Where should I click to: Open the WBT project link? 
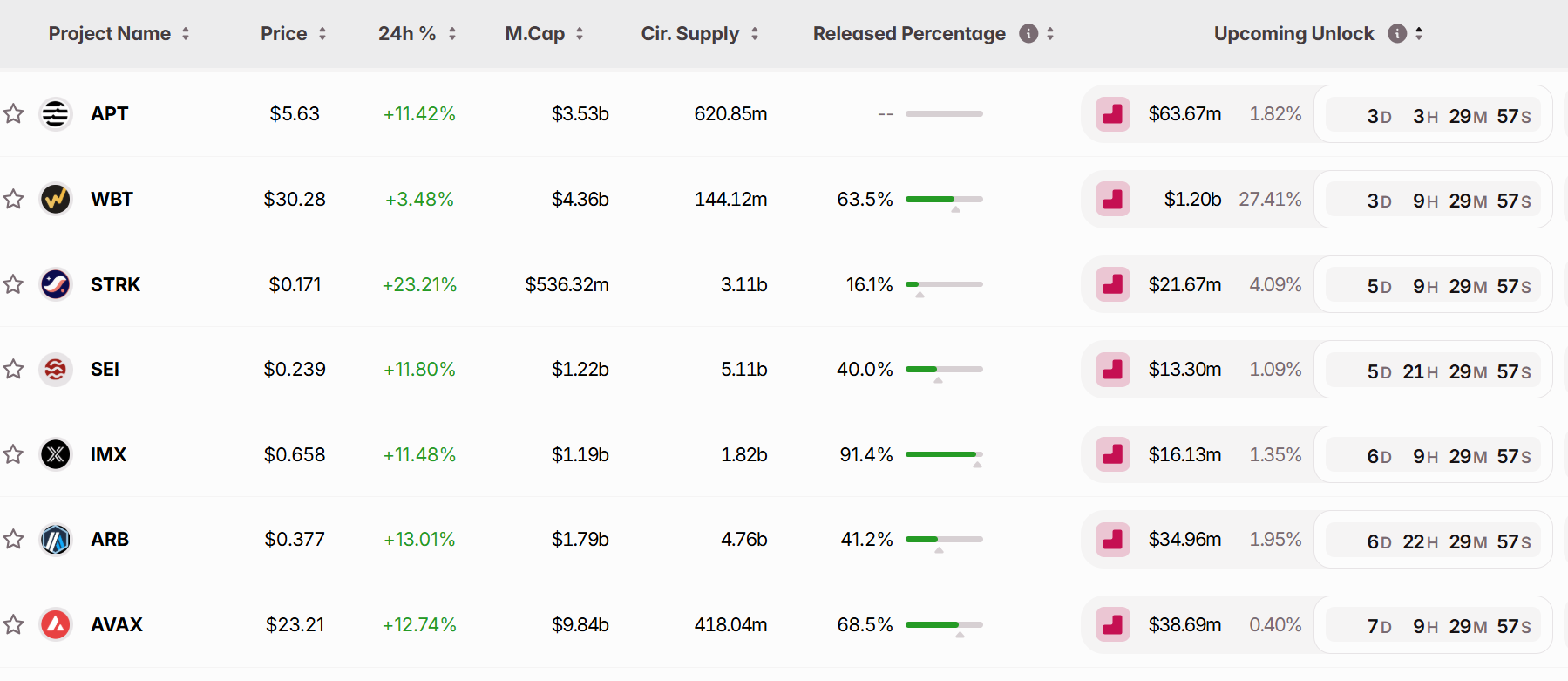point(112,200)
